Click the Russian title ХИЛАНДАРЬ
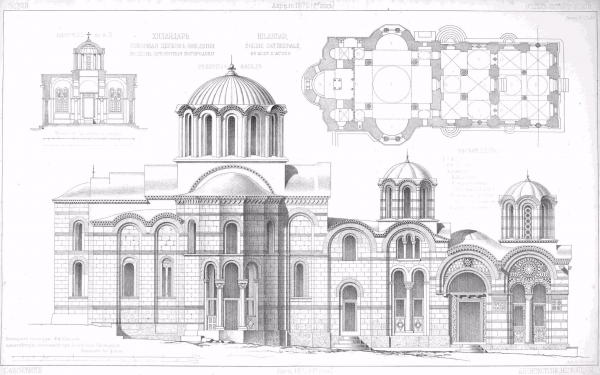 (x=165, y=37)
